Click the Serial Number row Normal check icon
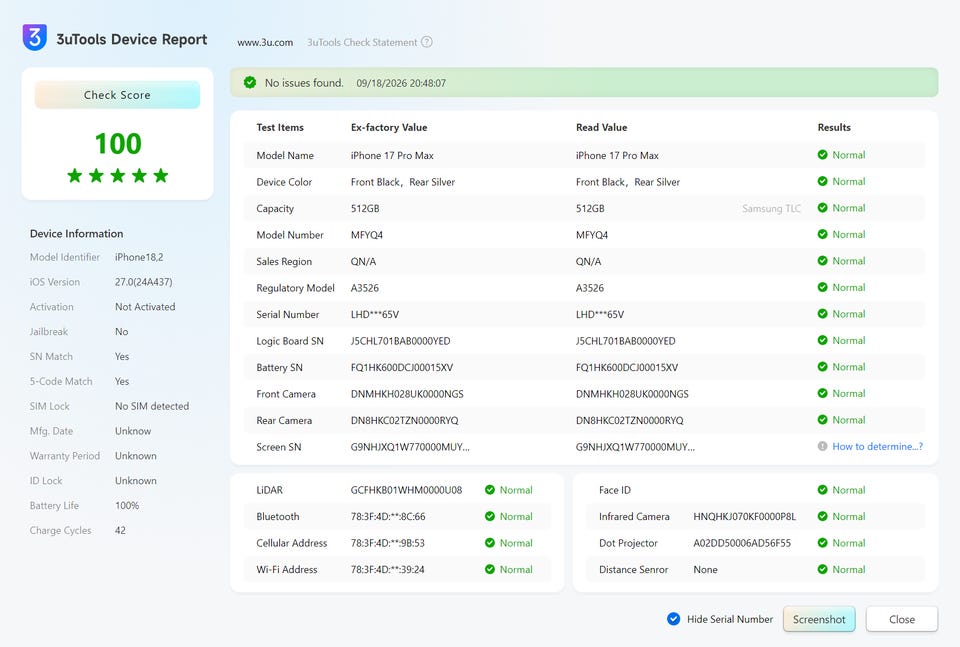The width and height of the screenshot is (960, 647). 822,314
